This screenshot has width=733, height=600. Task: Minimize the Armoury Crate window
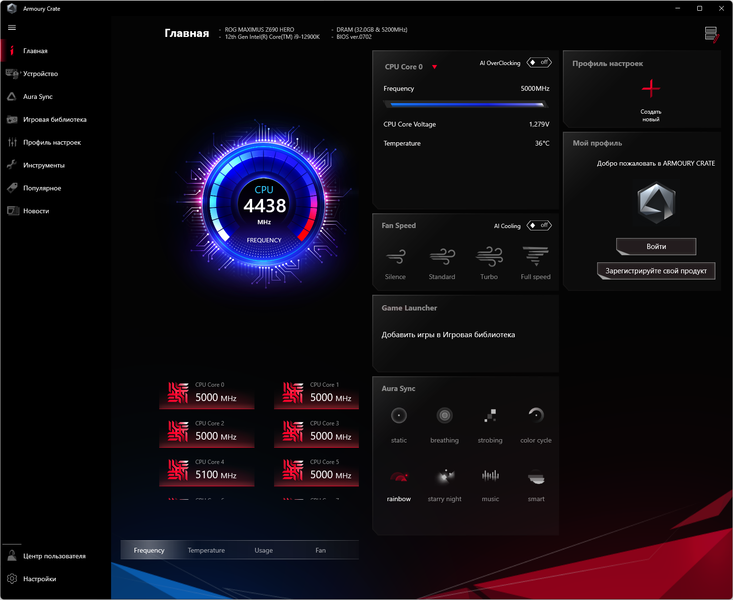pos(677,8)
